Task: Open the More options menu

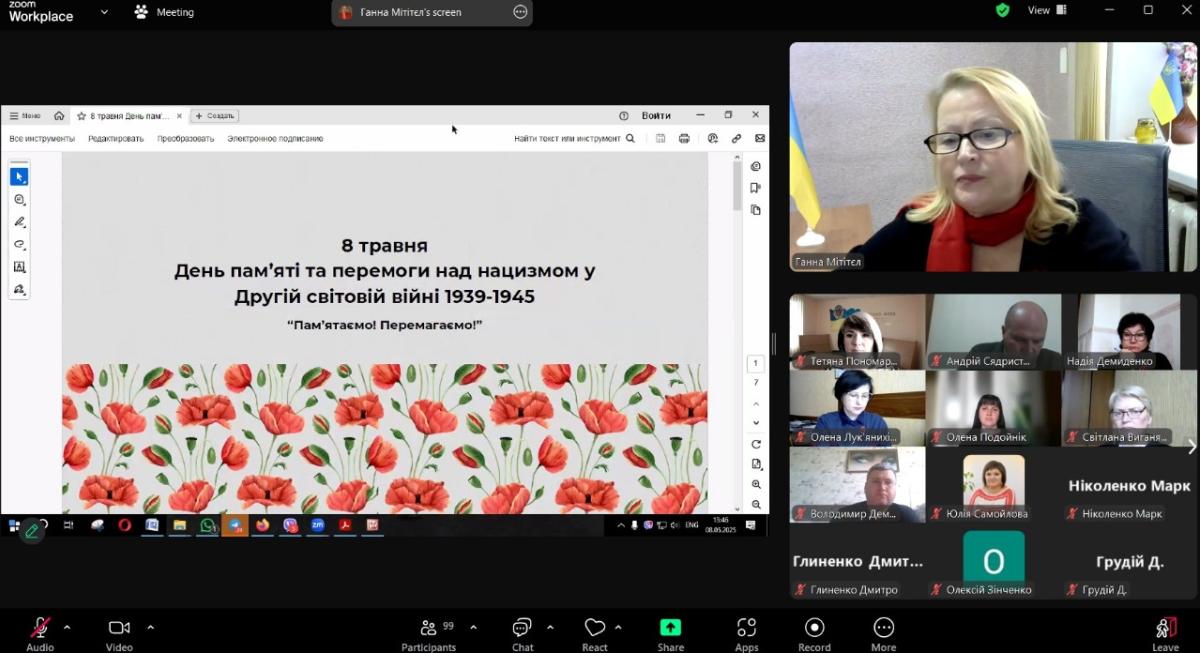Action: (883, 633)
